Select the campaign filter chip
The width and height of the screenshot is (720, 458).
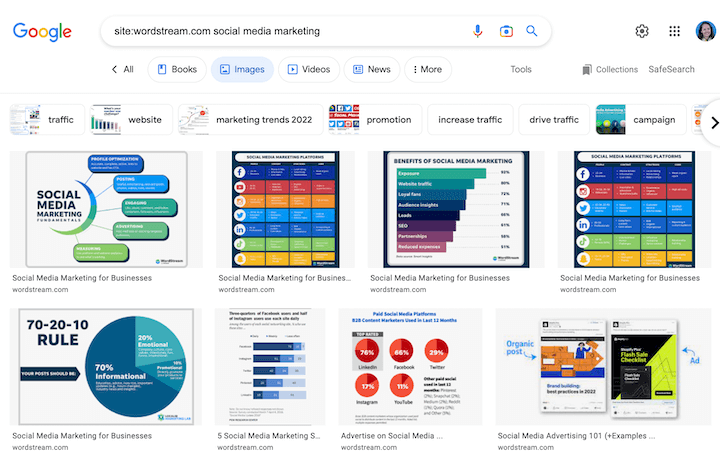point(641,119)
